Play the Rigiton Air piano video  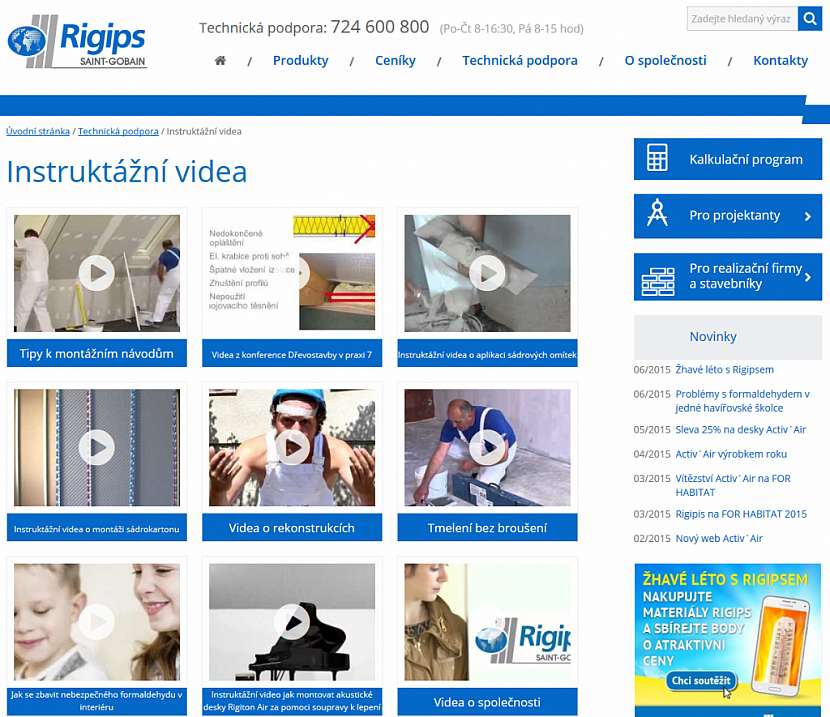(x=292, y=622)
